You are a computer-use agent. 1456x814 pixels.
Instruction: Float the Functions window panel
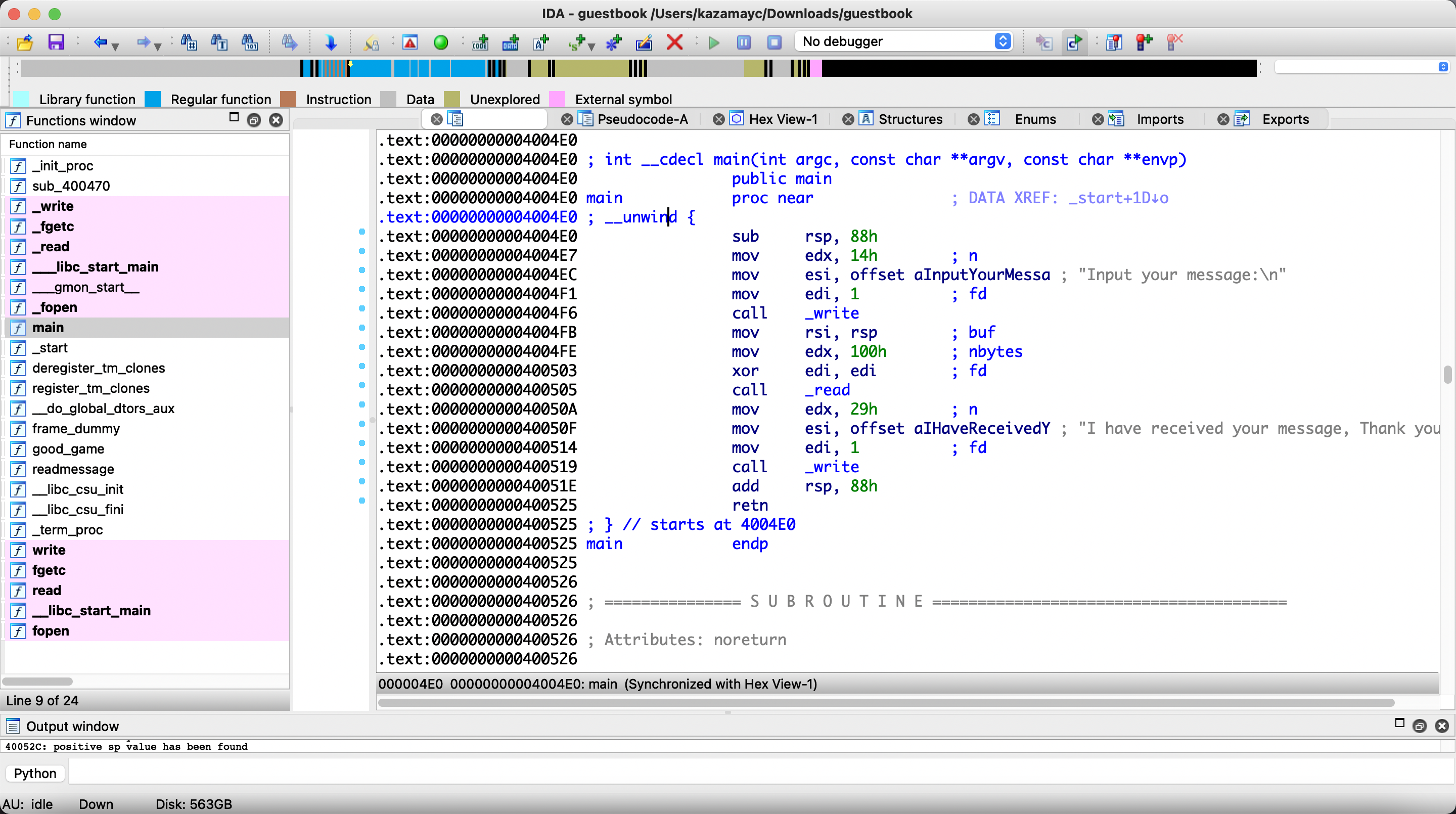254,120
